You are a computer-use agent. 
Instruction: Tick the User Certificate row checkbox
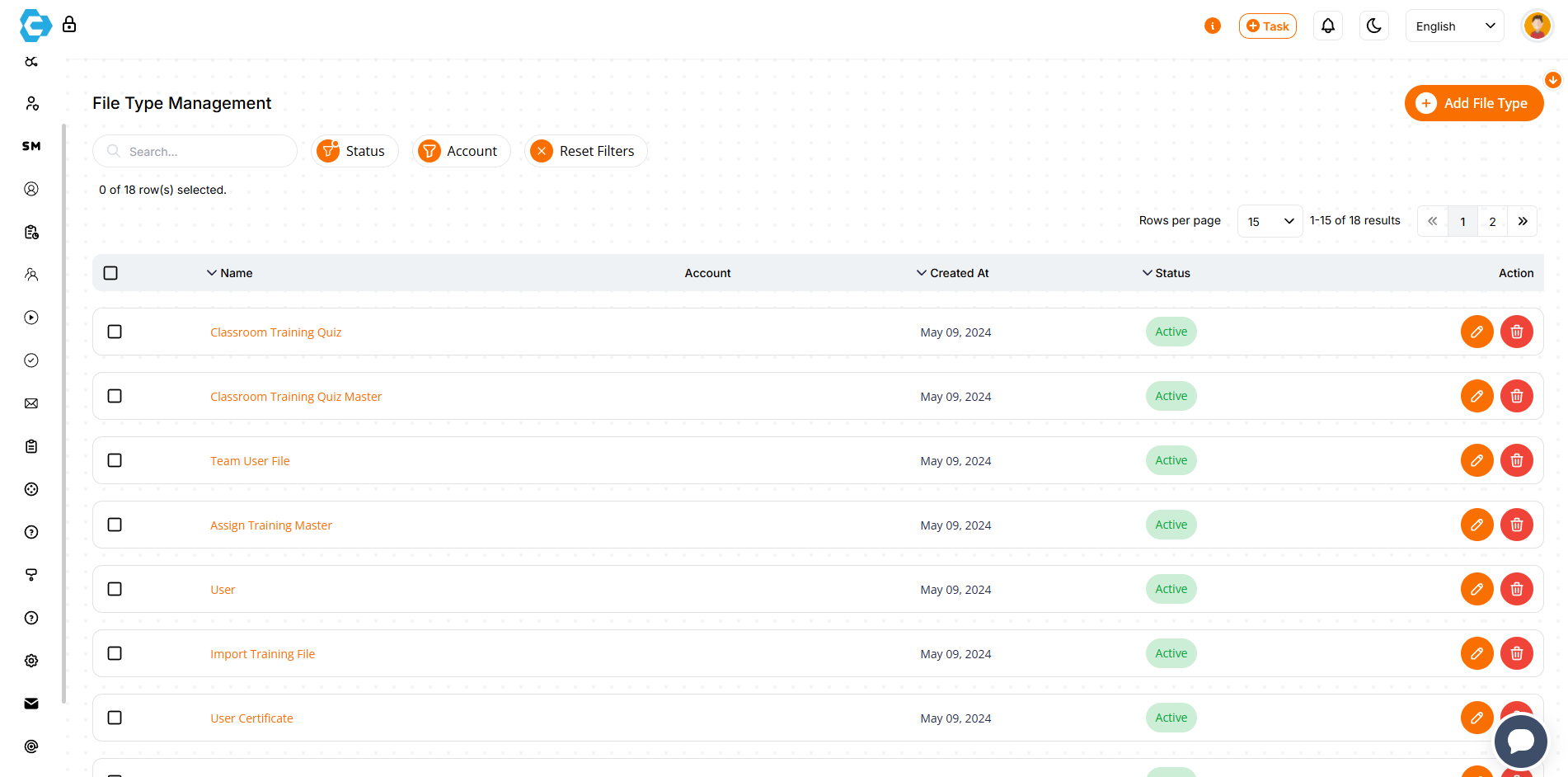tap(115, 718)
